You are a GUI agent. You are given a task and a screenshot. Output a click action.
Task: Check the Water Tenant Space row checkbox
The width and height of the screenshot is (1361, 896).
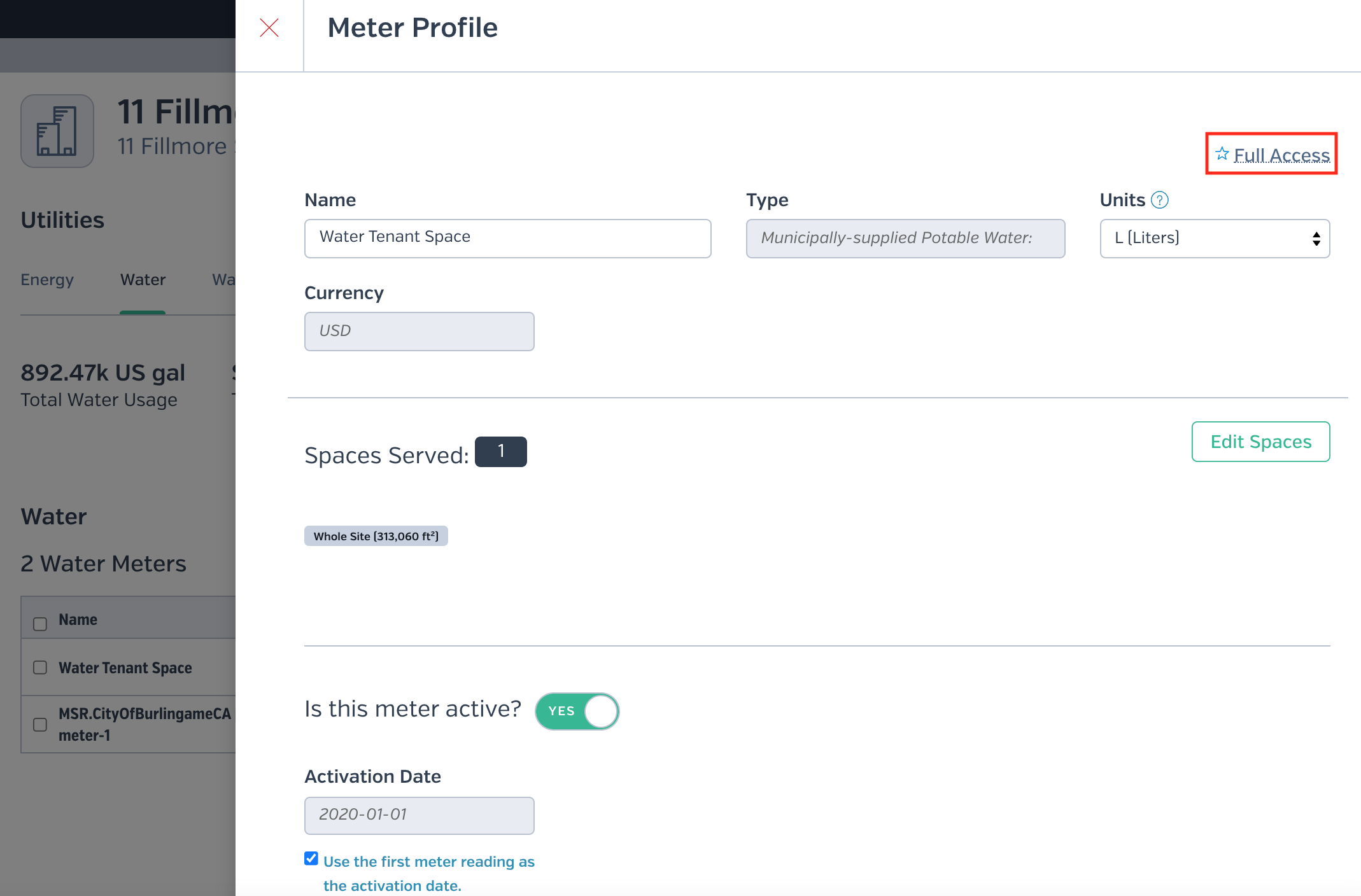[x=40, y=667]
